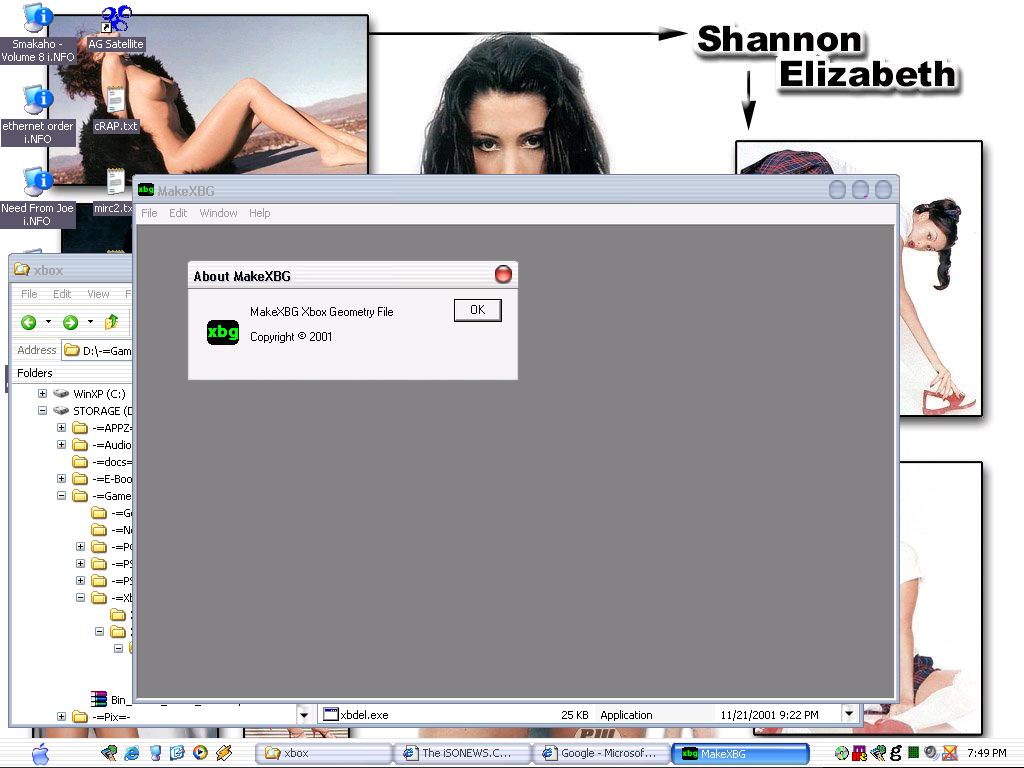This screenshot has width=1024, height=768.
Task: Open the Back history dropdown arrow
Action: tap(48, 321)
